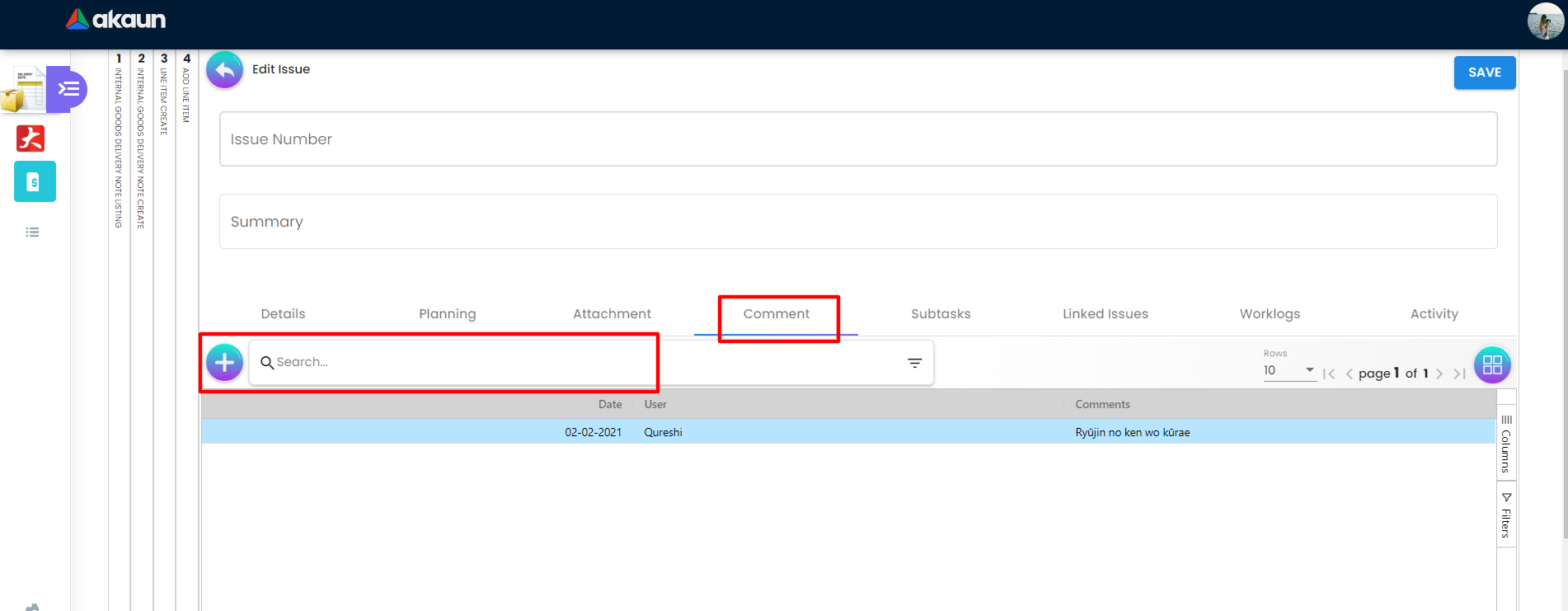The height and width of the screenshot is (611, 1568).
Task: Open breadcrumb 4 Add Line Item
Action: tap(186, 89)
